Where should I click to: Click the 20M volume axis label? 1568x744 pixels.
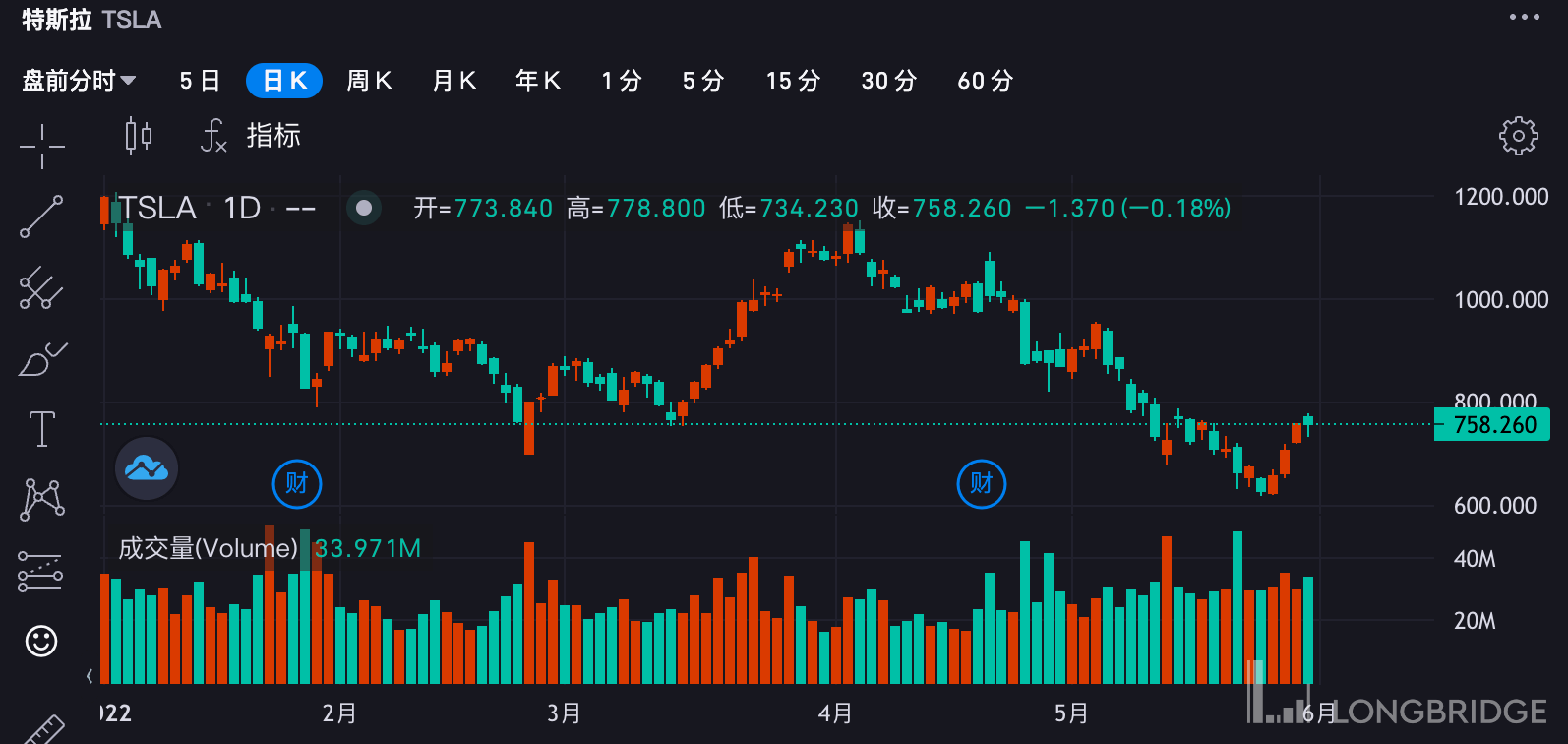pos(1475,621)
